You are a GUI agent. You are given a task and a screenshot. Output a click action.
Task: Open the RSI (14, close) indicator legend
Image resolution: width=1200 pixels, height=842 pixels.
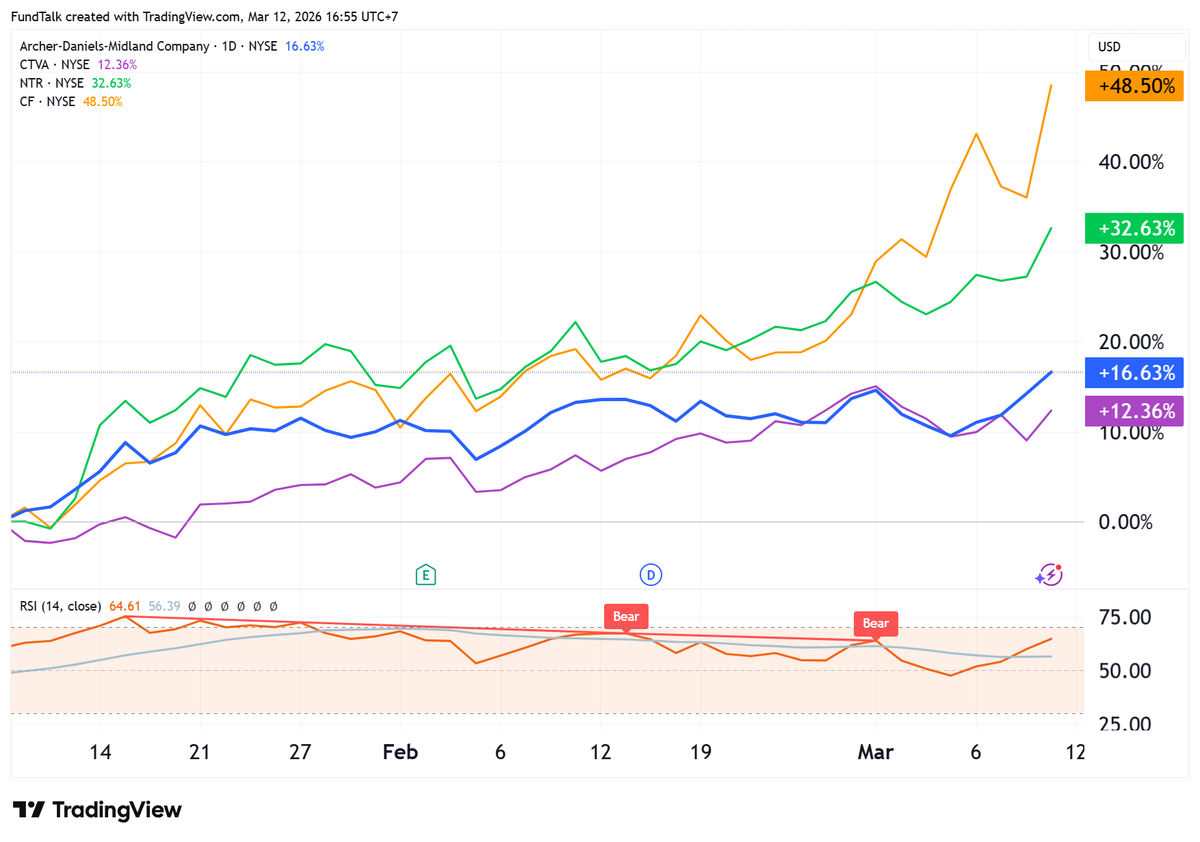(60, 606)
